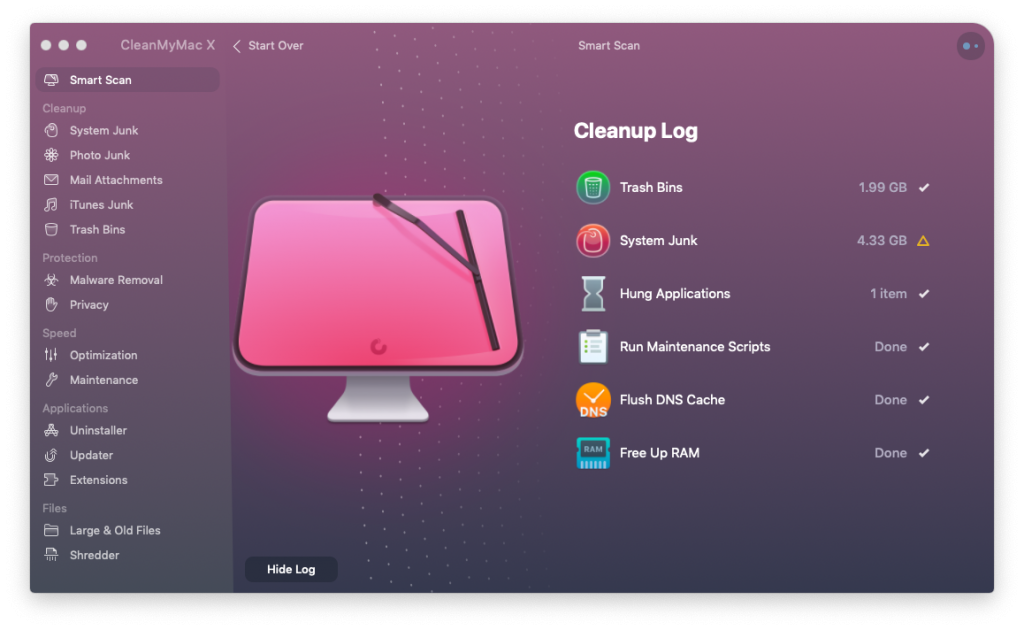Click the Malware Removal biohazard icon

click(x=51, y=279)
